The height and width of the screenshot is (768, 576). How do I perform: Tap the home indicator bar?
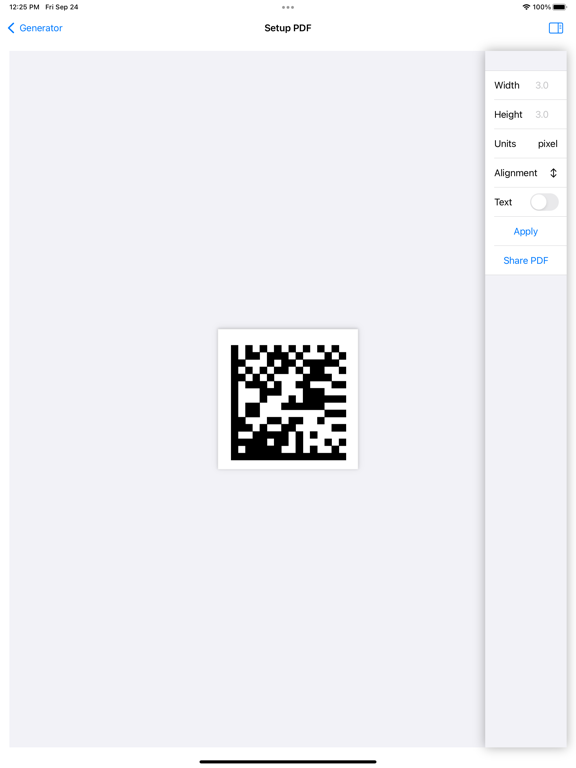tap(288, 762)
